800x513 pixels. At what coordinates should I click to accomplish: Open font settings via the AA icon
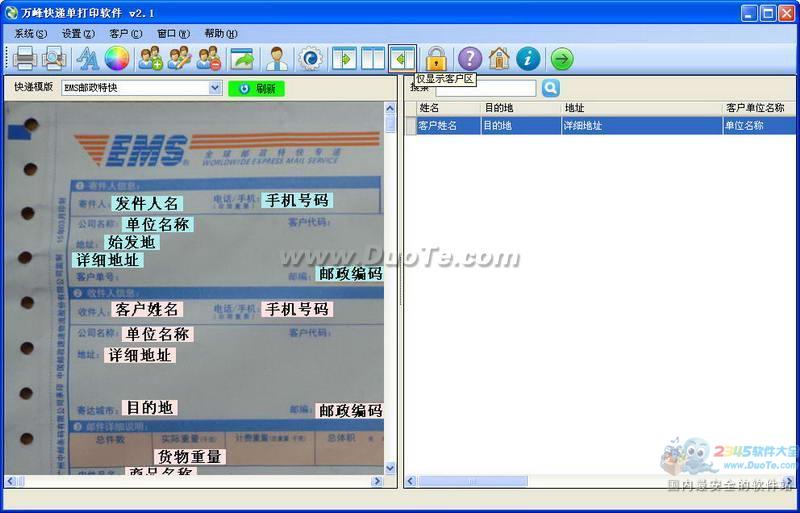pyautogui.click(x=88, y=58)
